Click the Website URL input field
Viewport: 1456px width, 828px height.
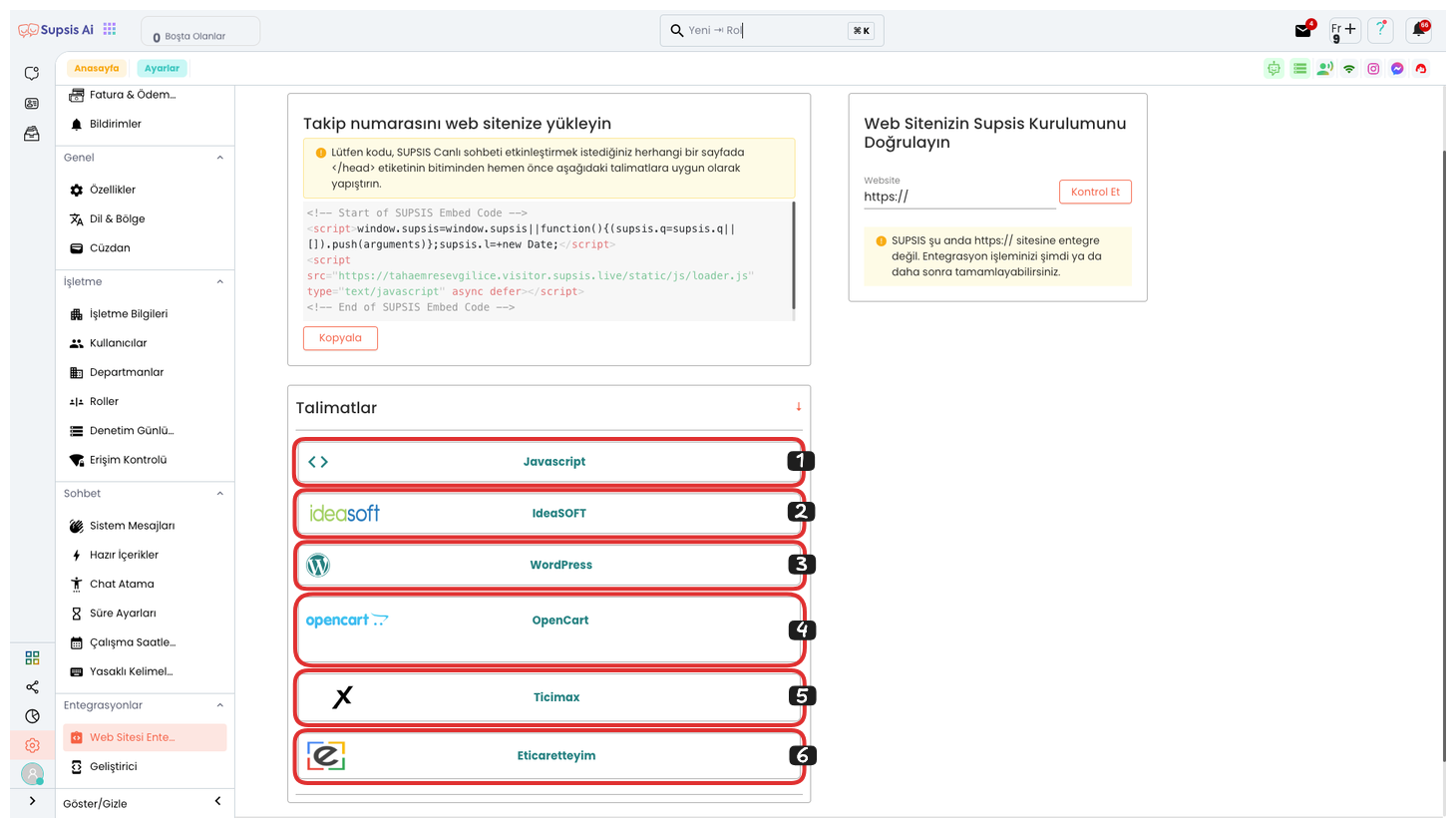(x=959, y=198)
